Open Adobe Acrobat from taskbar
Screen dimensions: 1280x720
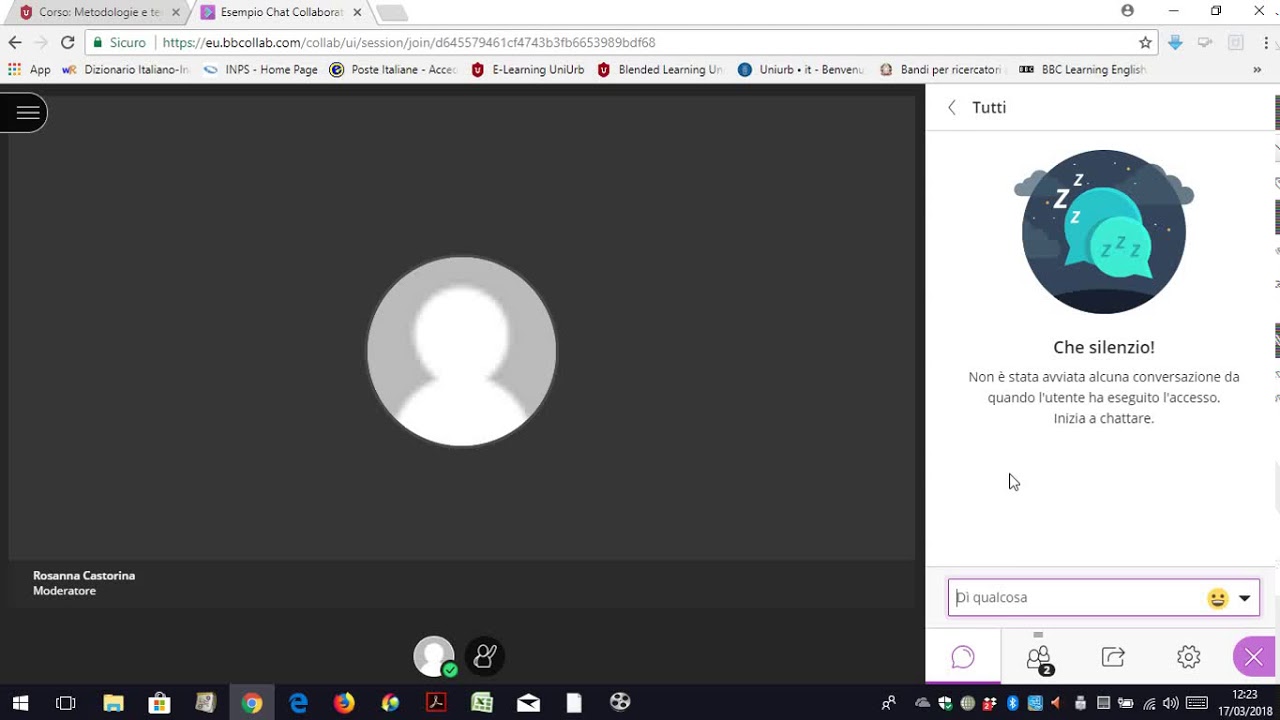[436, 703]
